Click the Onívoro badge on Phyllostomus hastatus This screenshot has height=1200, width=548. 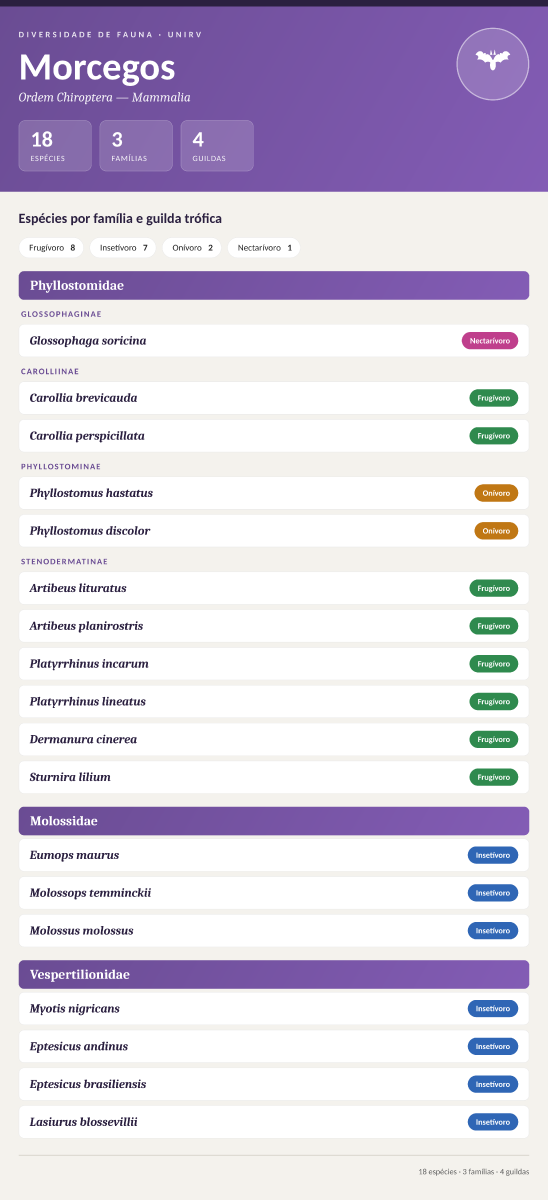[x=496, y=493]
